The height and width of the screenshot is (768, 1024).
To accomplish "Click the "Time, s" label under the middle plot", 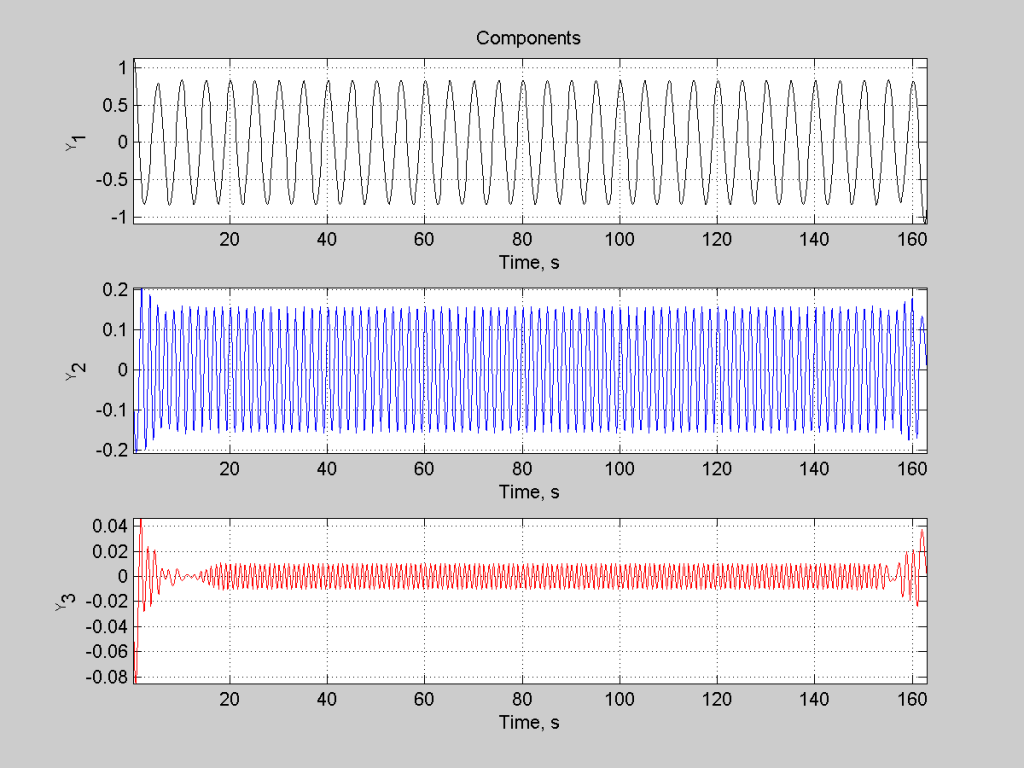I will coord(528,492).
